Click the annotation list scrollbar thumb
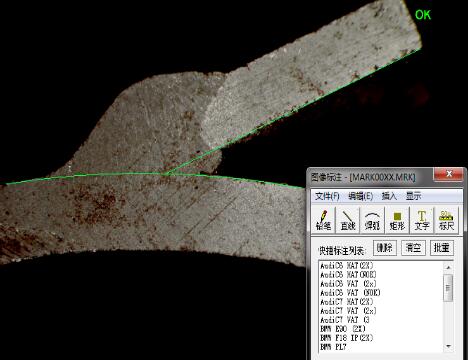This screenshot has width=468, height=360. point(448,288)
